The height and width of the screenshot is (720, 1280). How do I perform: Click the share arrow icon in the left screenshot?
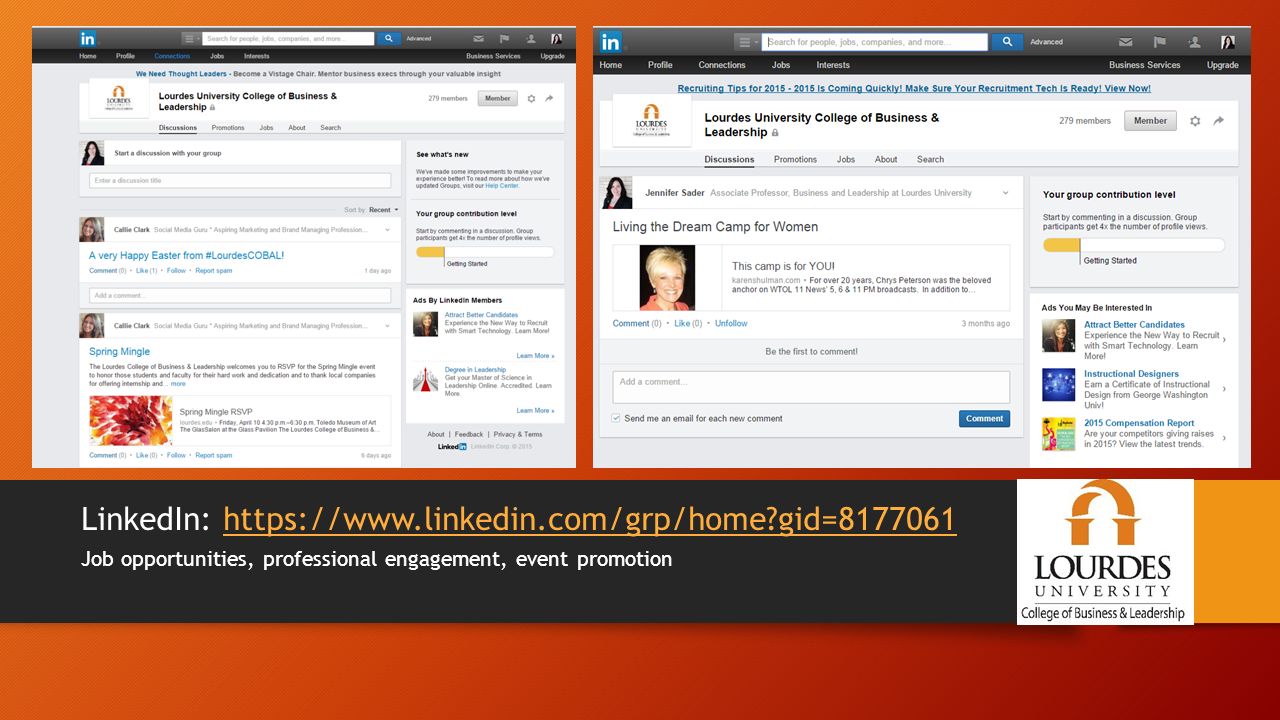[549, 99]
